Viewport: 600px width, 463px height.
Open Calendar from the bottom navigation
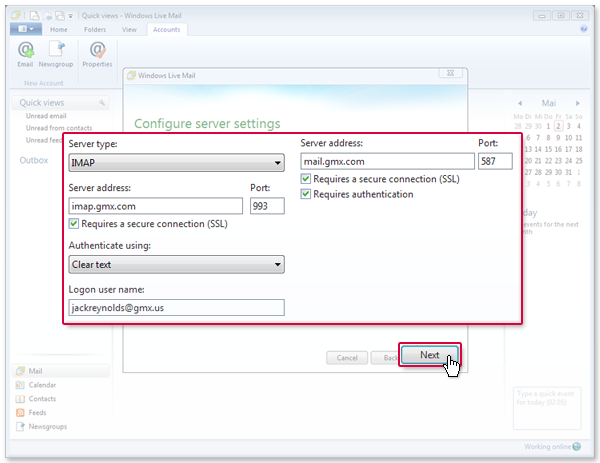[42, 384]
